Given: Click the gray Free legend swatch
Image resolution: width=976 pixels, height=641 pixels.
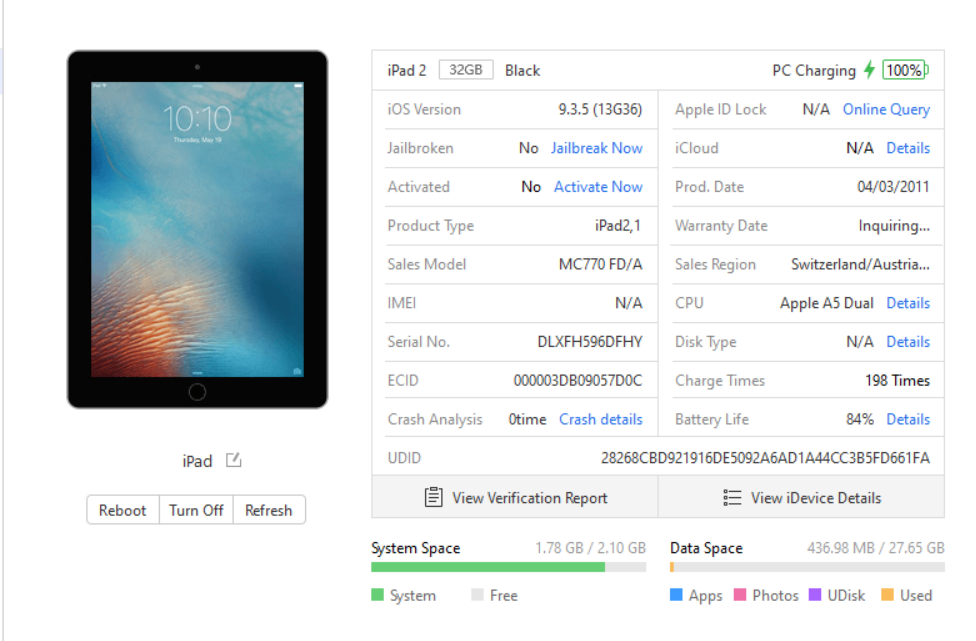Looking at the screenshot, I should (477, 594).
